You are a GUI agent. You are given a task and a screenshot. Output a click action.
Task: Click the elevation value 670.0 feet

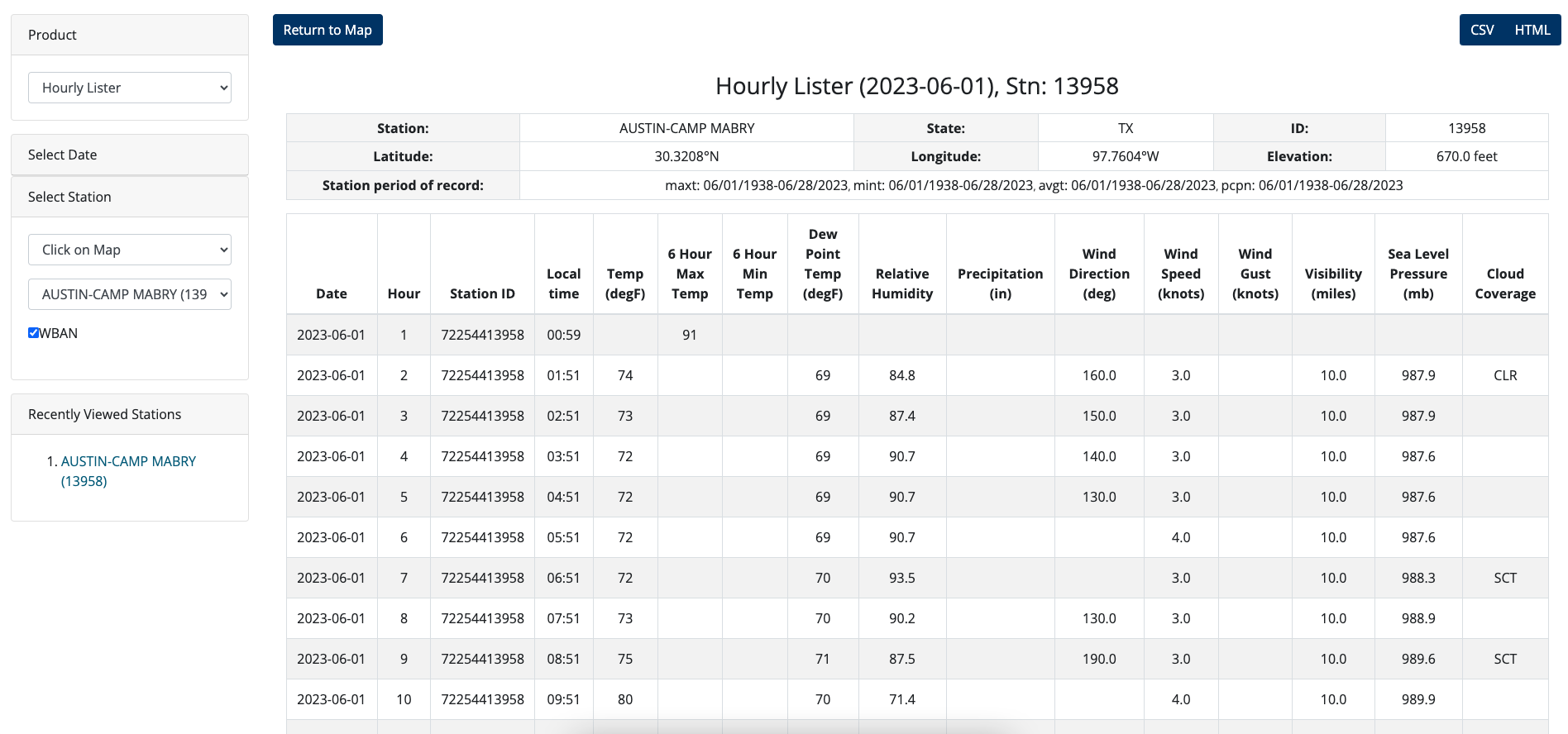point(1466,156)
